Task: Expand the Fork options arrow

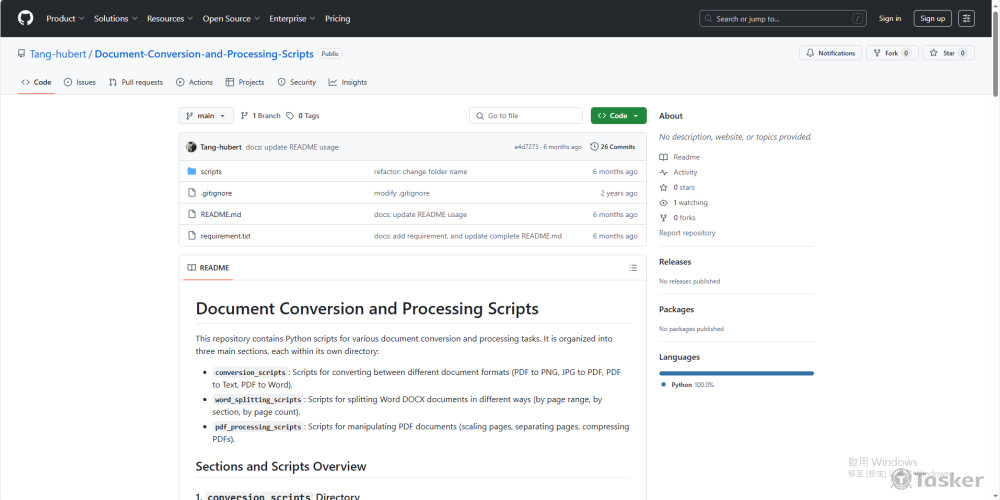Action: 905,53
